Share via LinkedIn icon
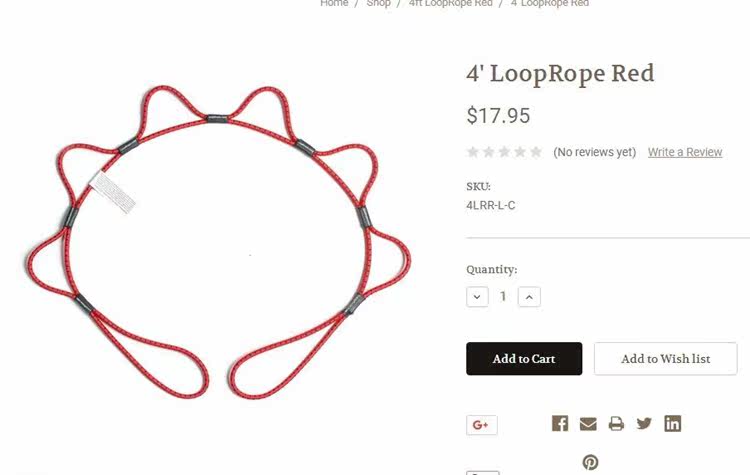This screenshot has height=475, width=750. (673, 423)
